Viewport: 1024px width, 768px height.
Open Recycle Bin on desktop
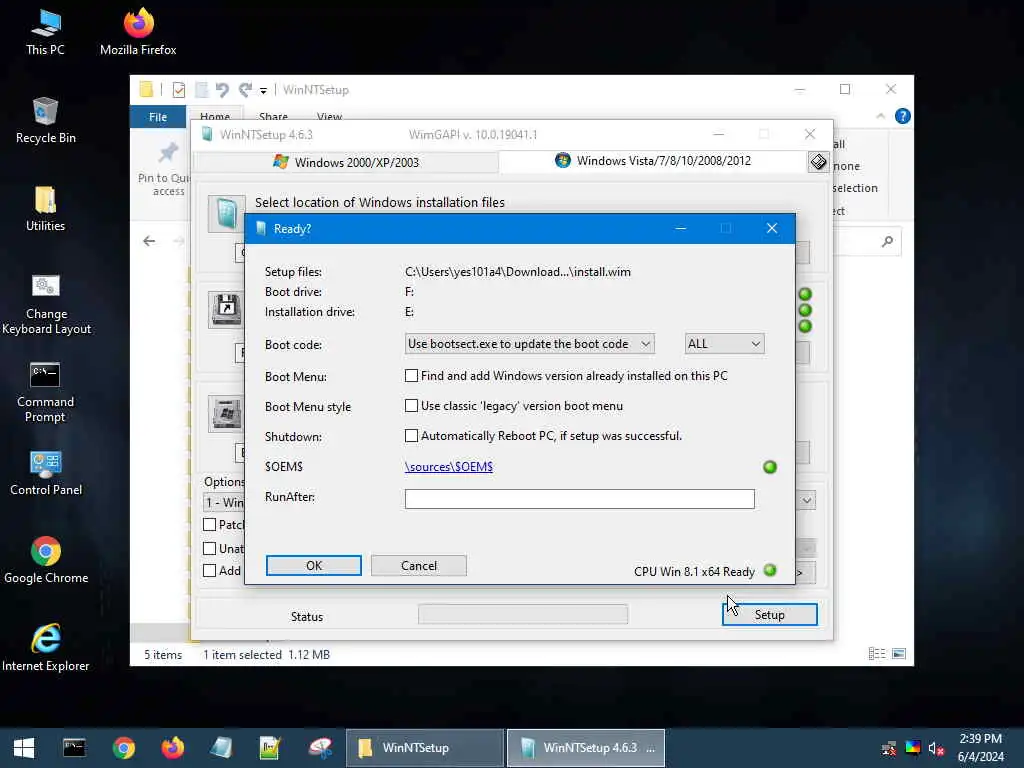45,120
